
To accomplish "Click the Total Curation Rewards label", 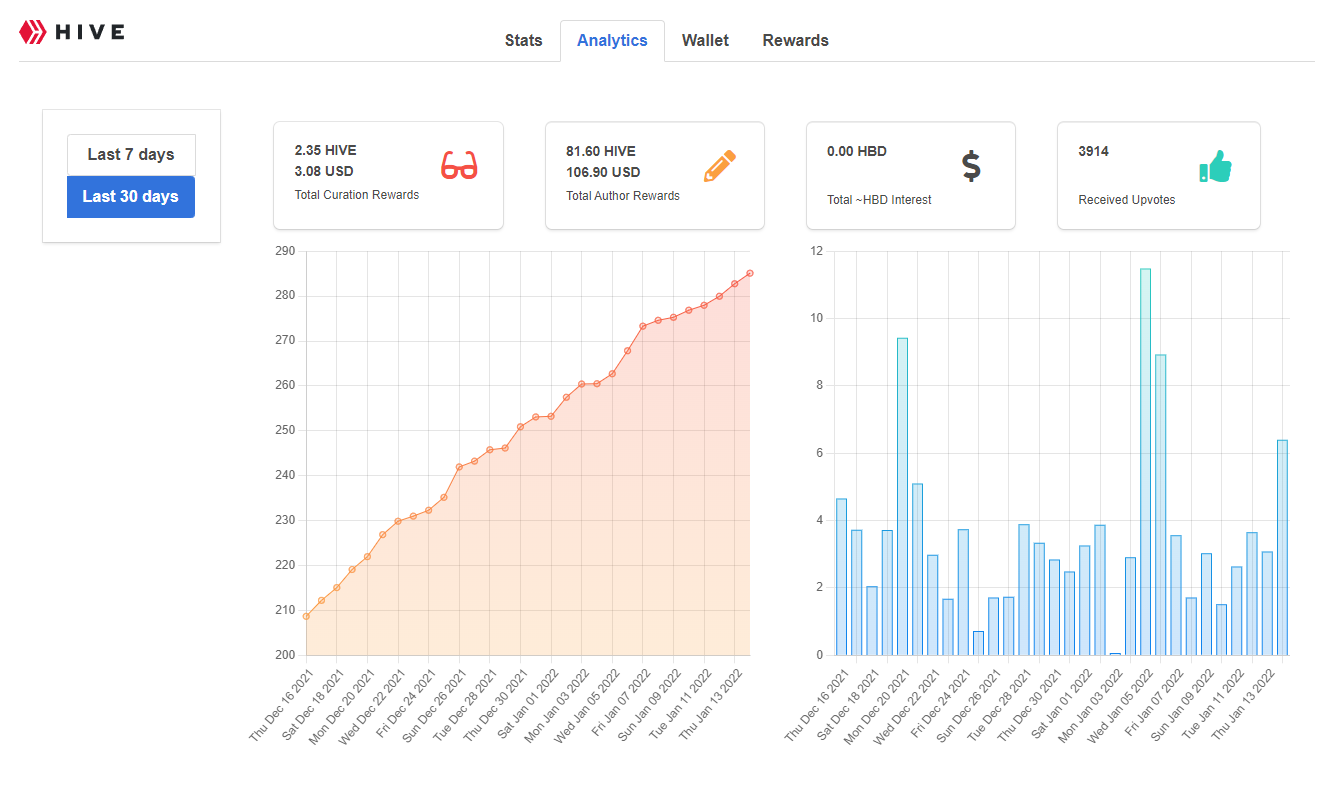I will [x=357, y=195].
